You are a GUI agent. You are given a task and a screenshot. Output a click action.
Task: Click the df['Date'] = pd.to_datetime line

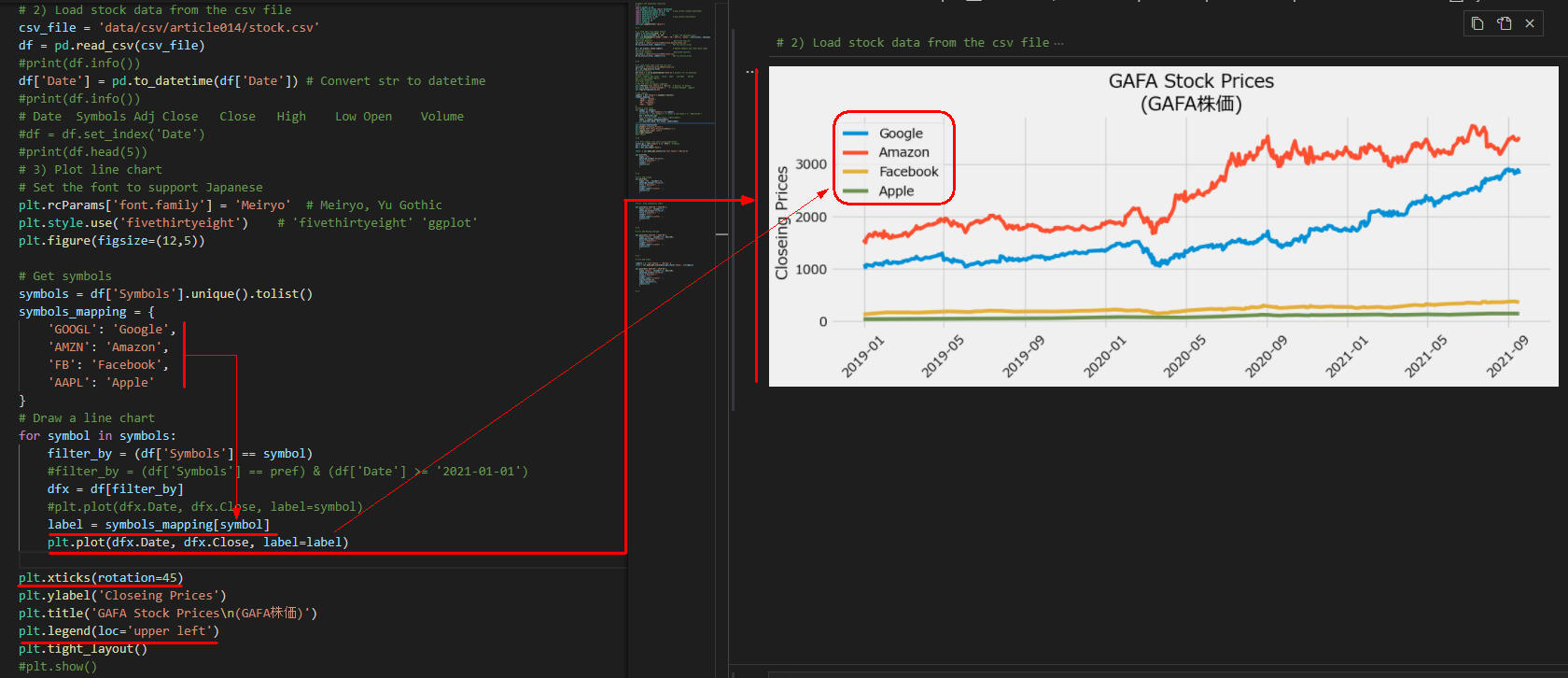point(159,81)
